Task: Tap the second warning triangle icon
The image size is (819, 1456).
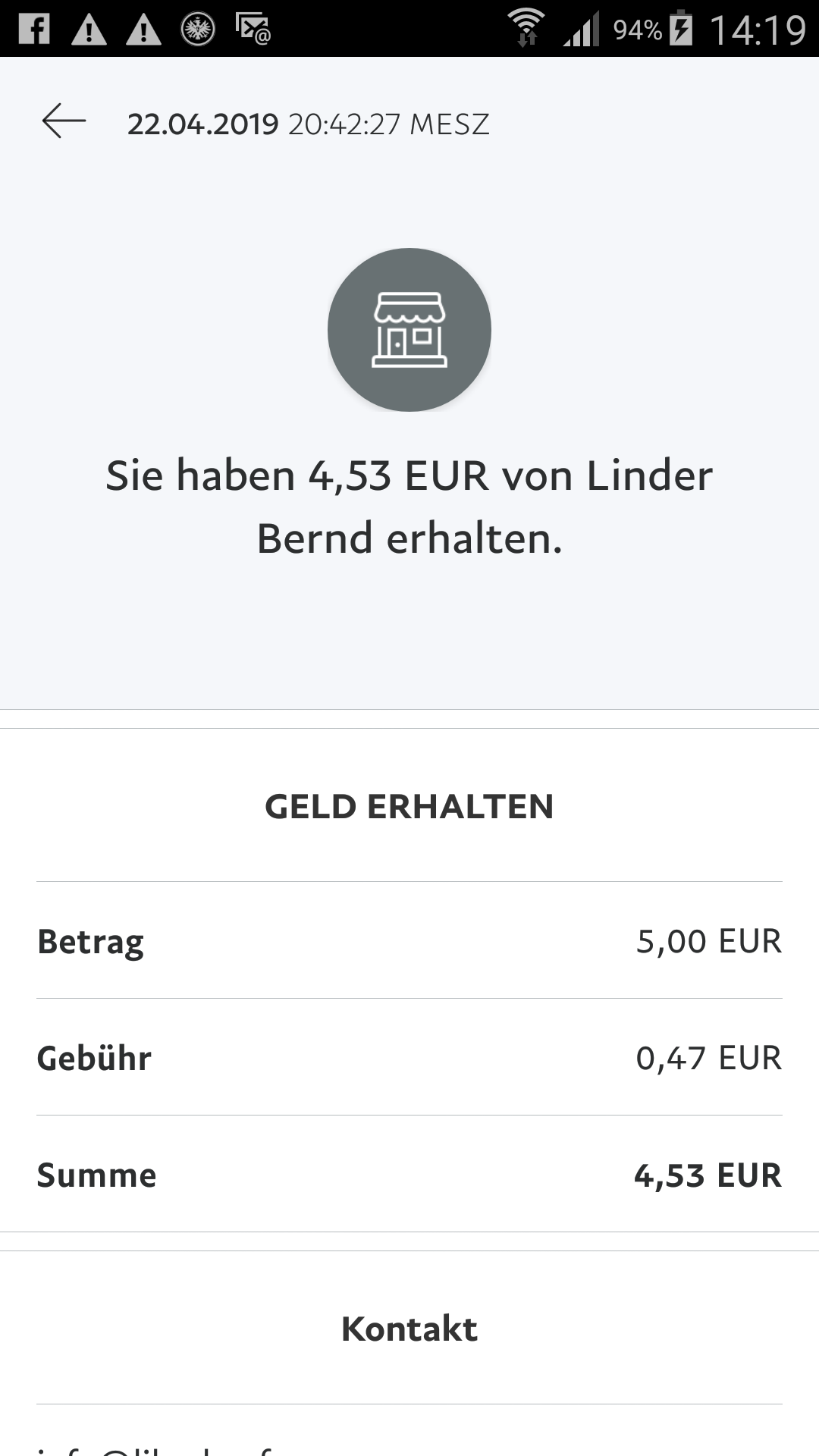Action: pos(143,30)
